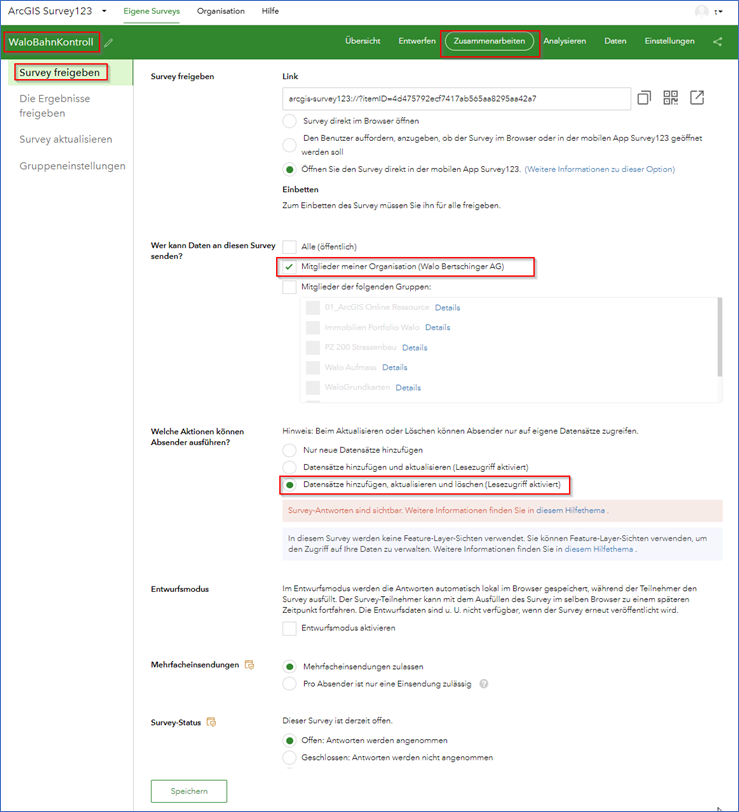Select option to prompt user browser or app
This screenshot has height=812, width=739.
tap(289, 145)
